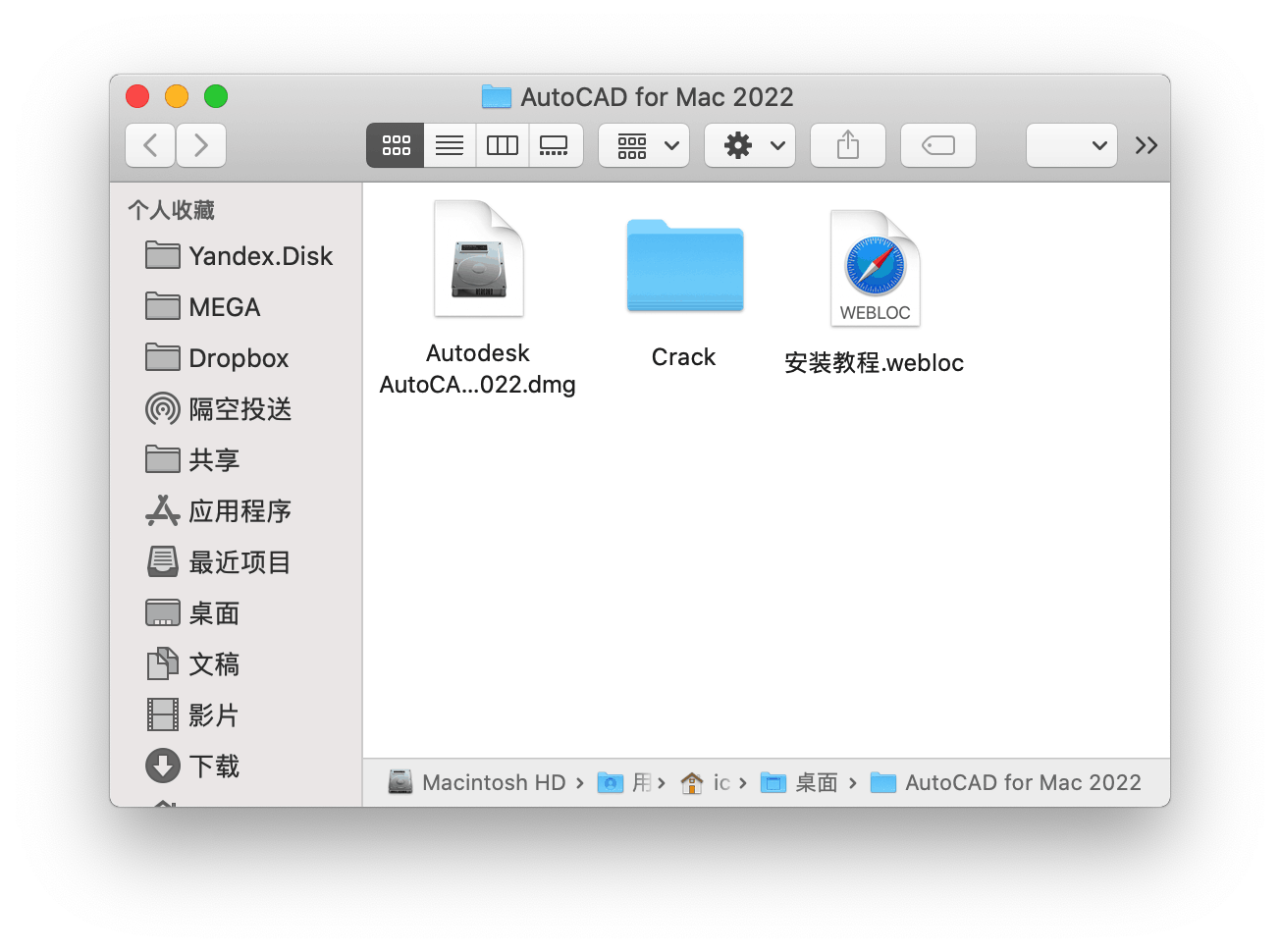Click Macintosh HD in the path bar
Screen dimensions: 1280x952
tap(476, 782)
